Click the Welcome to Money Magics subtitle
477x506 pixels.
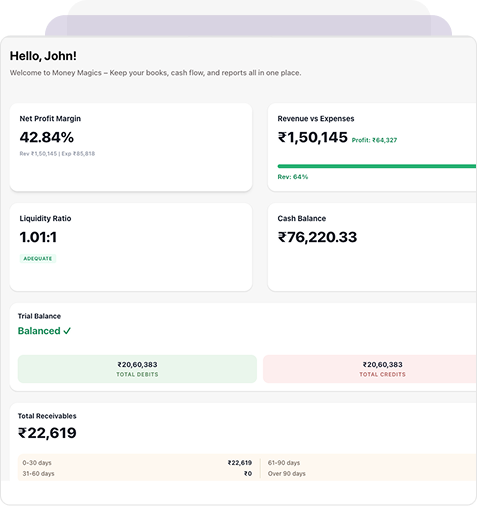[155, 73]
